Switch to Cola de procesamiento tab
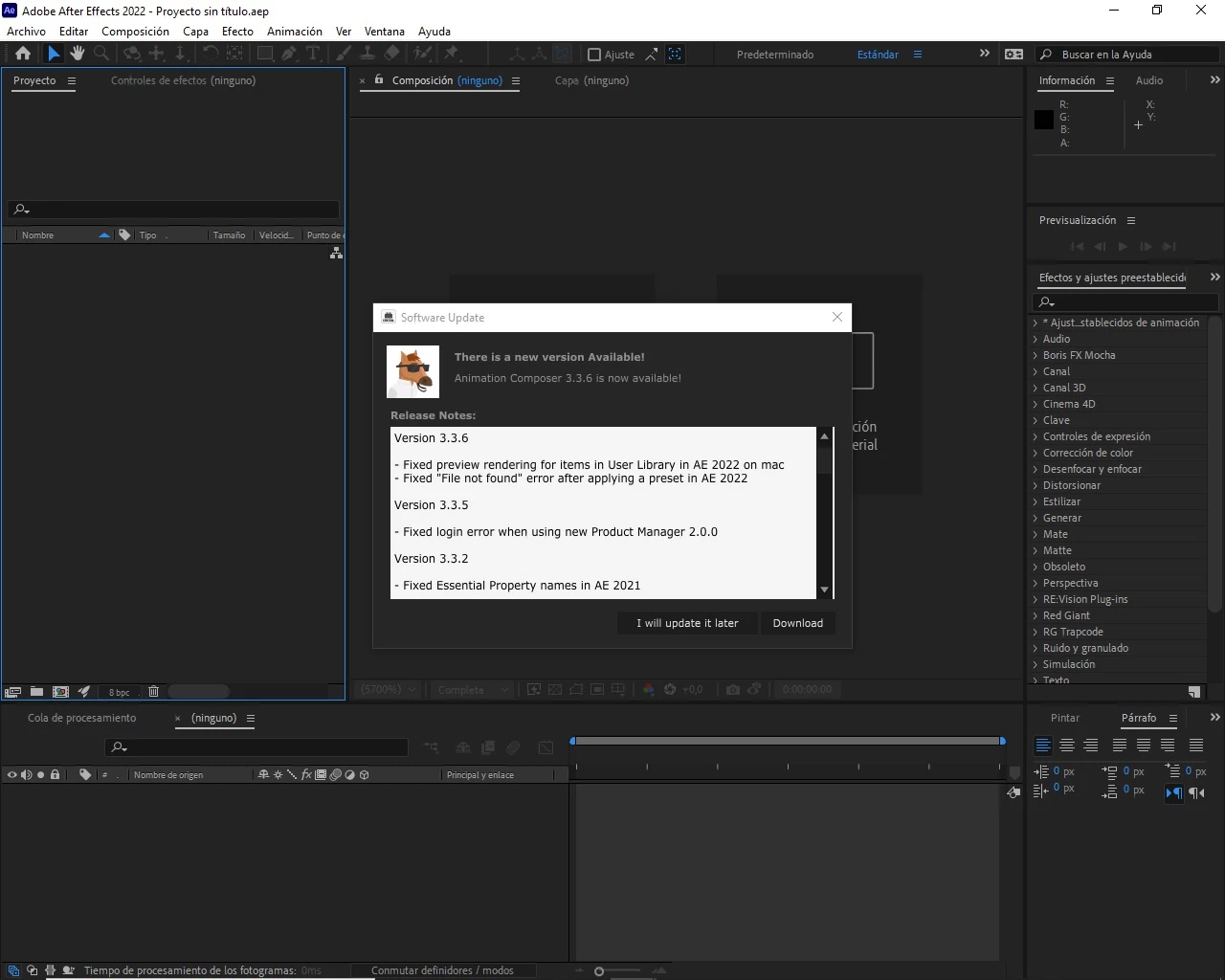The height and width of the screenshot is (980, 1225). tap(82, 718)
